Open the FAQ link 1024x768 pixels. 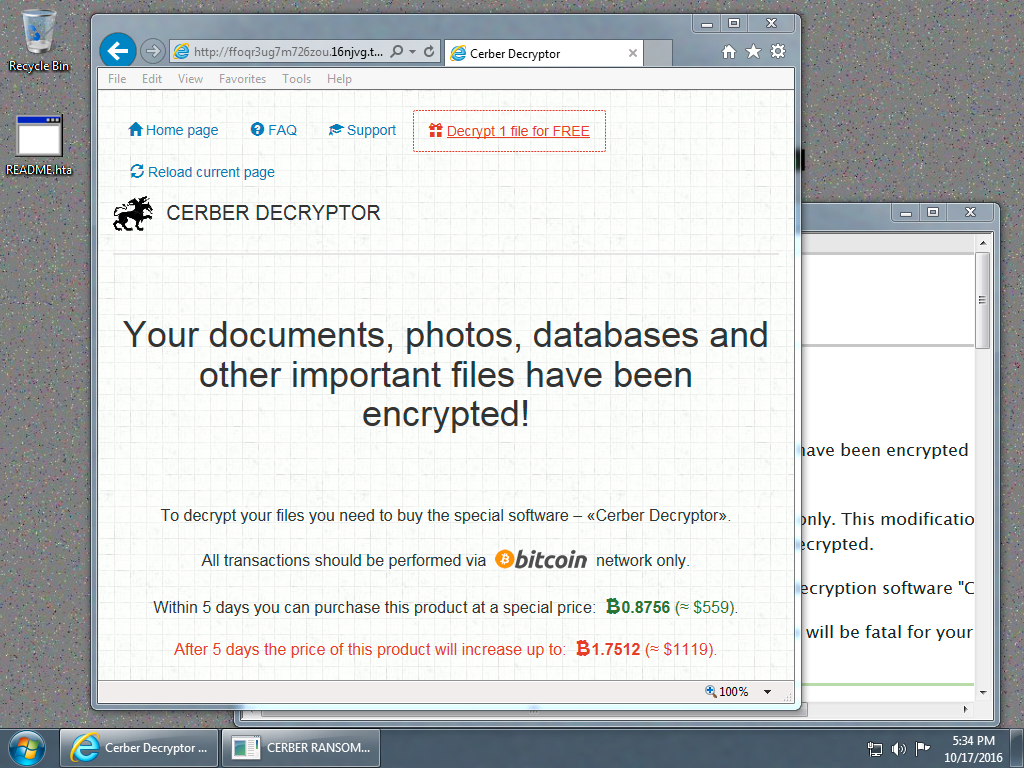point(274,130)
